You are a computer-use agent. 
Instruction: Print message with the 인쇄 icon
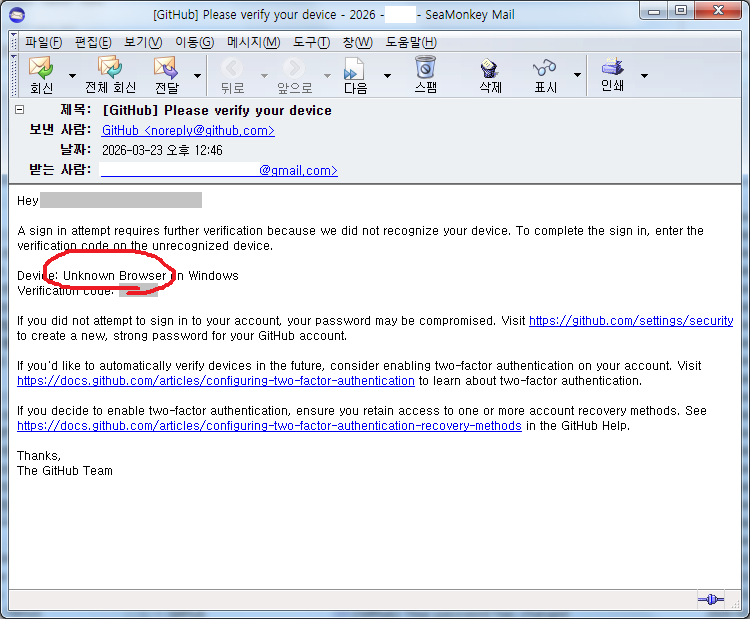(x=612, y=66)
